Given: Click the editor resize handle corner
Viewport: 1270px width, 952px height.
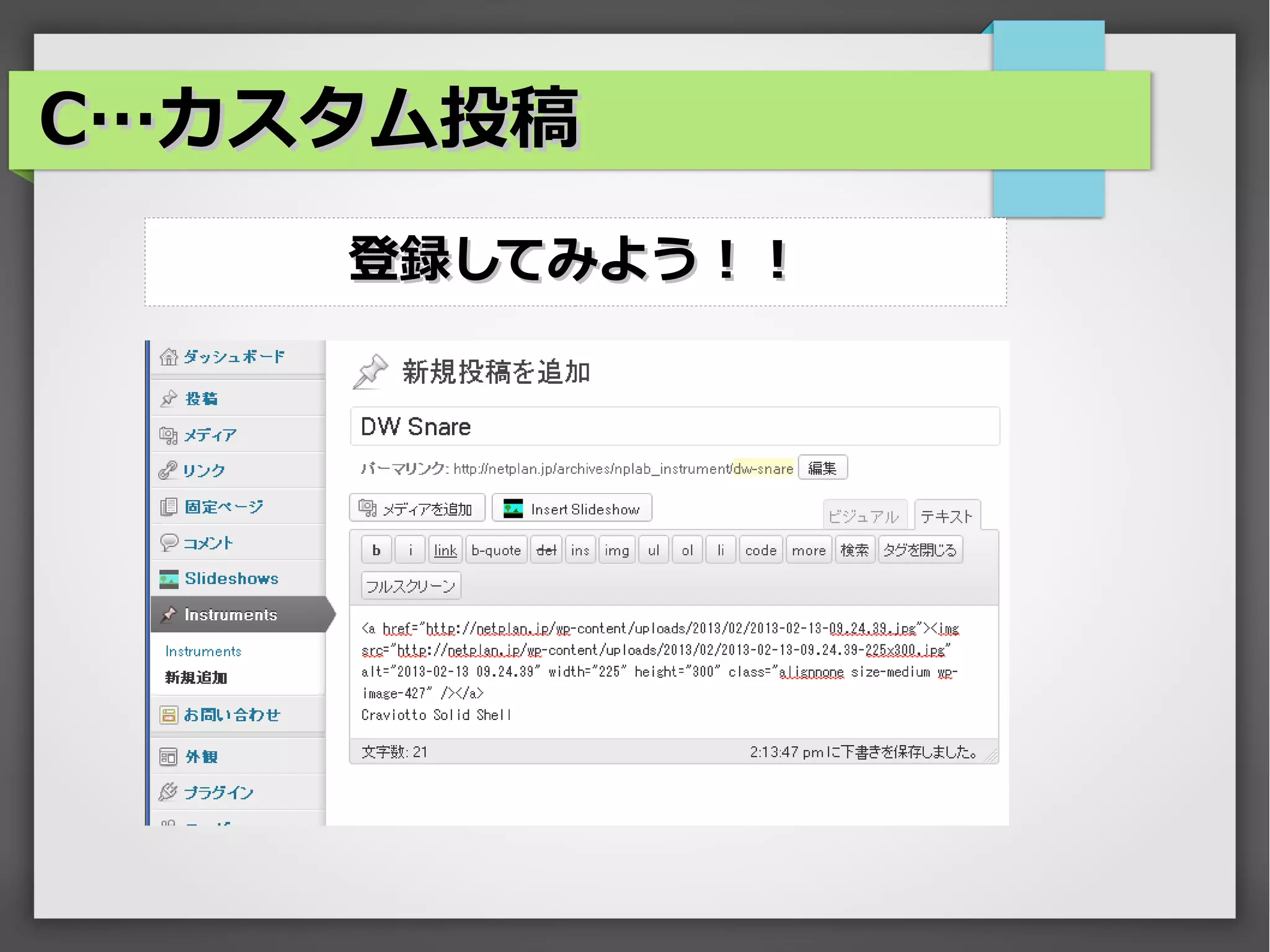Looking at the screenshot, I should pos(992,756).
